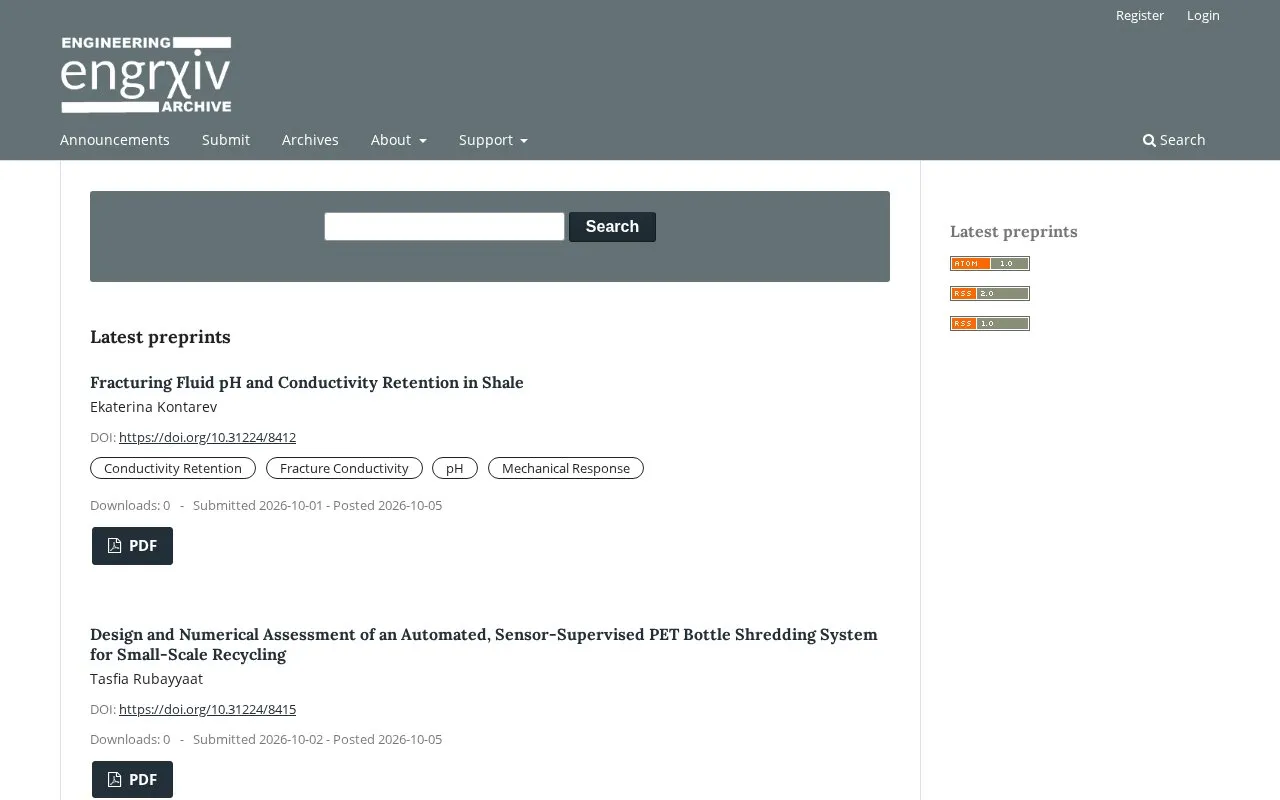The height and width of the screenshot is (800, 1280).
Task: Click the engrXiv Engineering Archive logo
Action: pyautogui.click(x=146, y=75)
